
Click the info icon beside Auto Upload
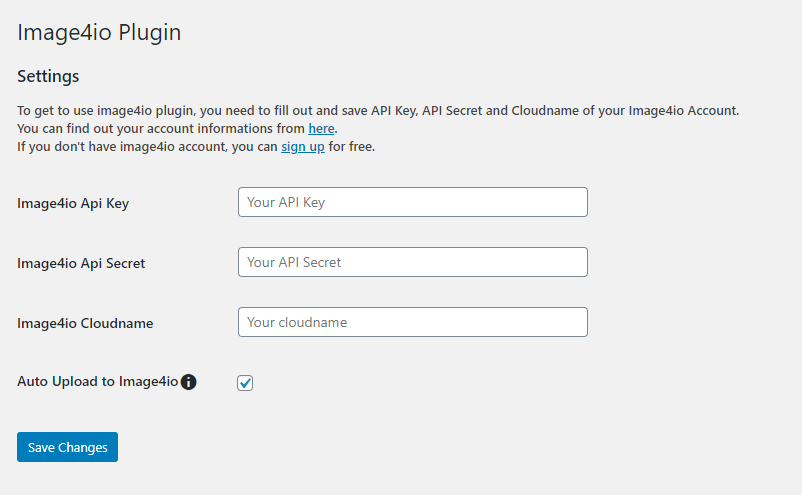(188, 381)
